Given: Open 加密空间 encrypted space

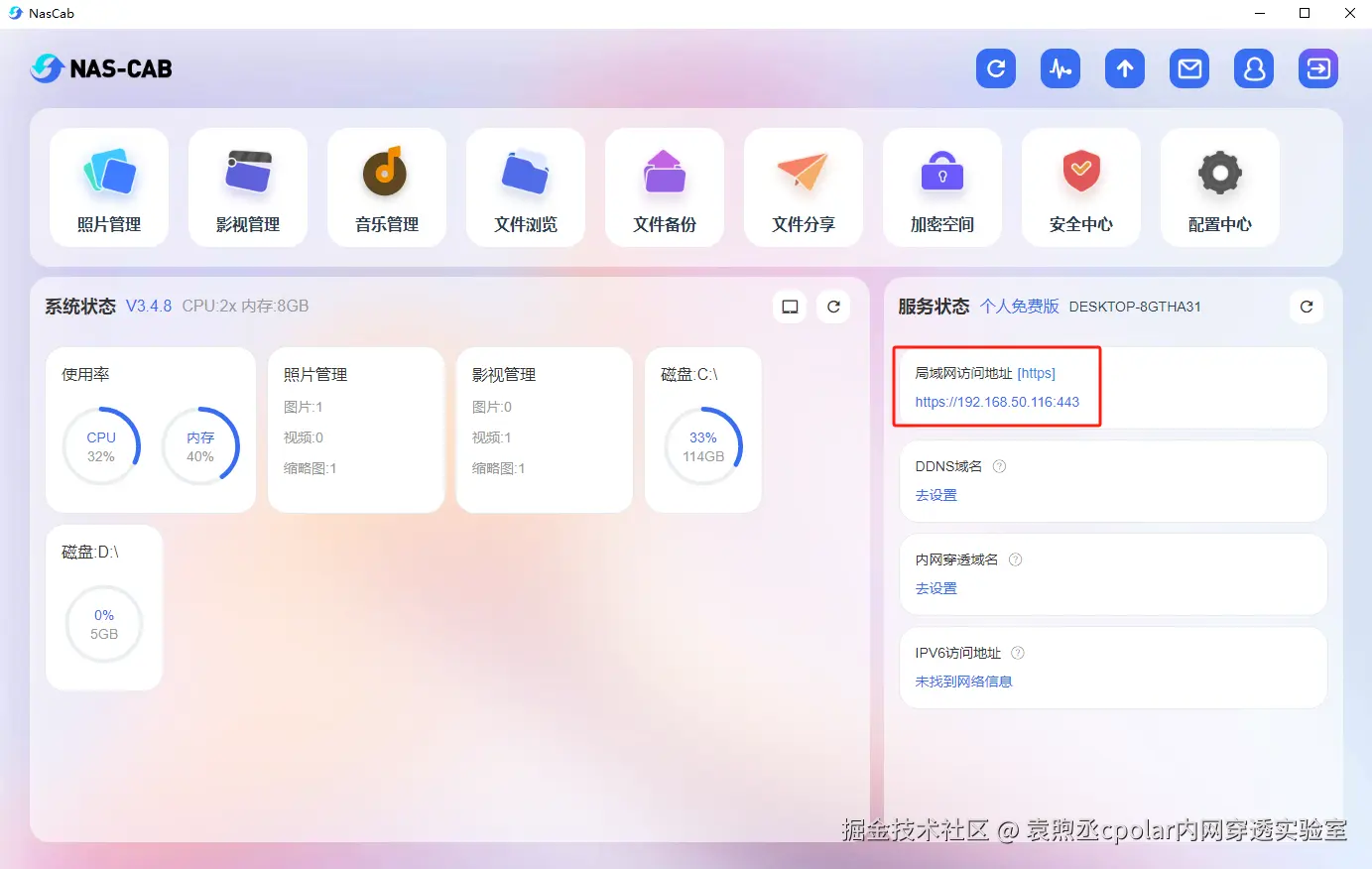Looking at the screenshot, I should pyautogui.click(x=942, y=187).
